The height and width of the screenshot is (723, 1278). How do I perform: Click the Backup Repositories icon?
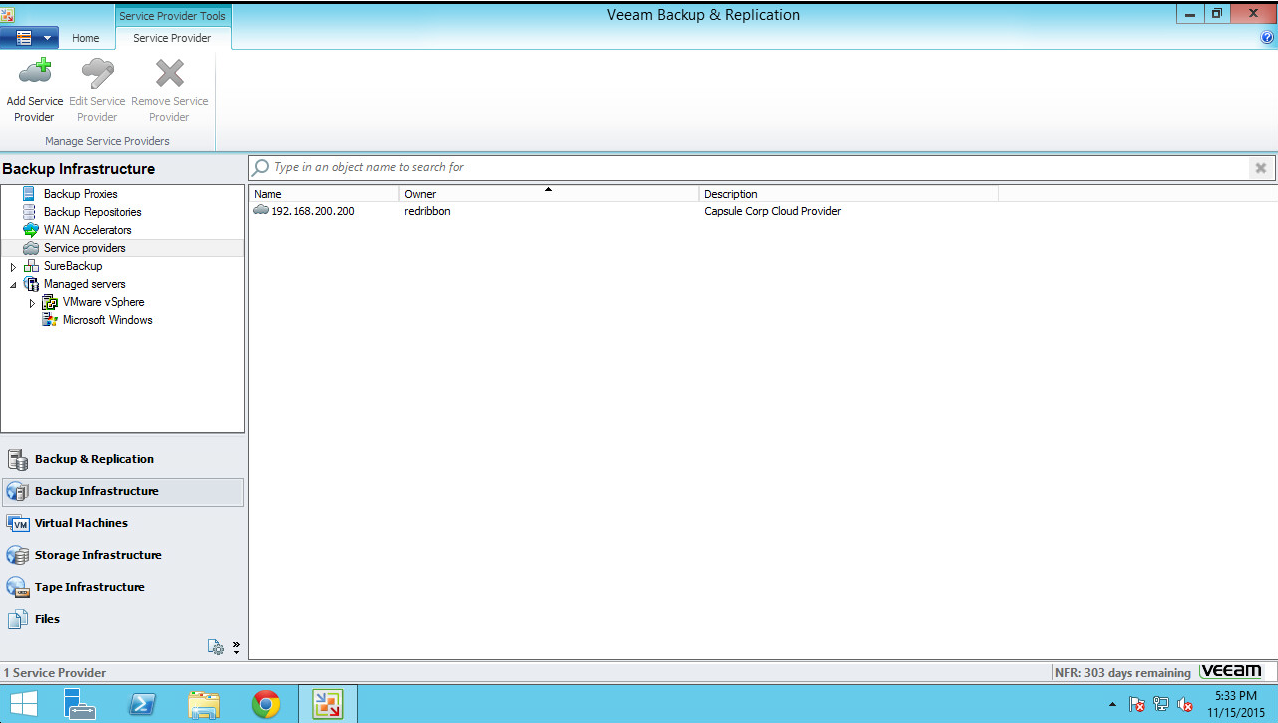(29, 212)
